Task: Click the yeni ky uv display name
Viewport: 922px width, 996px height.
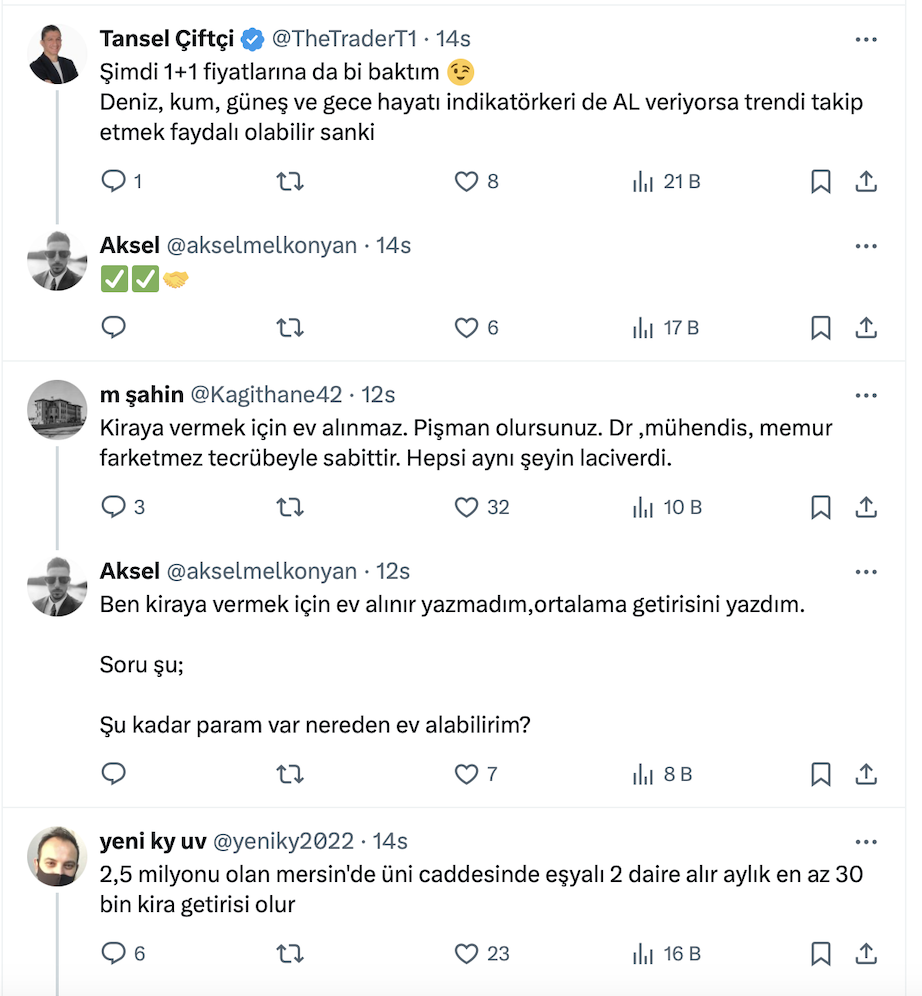Action: click(153, 841)
